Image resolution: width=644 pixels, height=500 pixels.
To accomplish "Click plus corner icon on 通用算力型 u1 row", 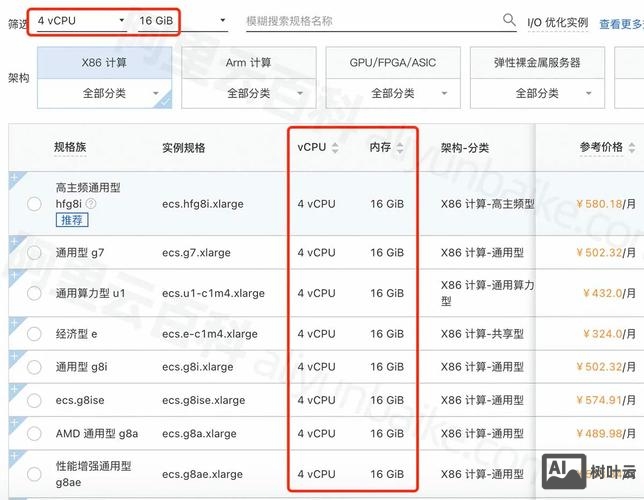I will [x=14, y=275].
